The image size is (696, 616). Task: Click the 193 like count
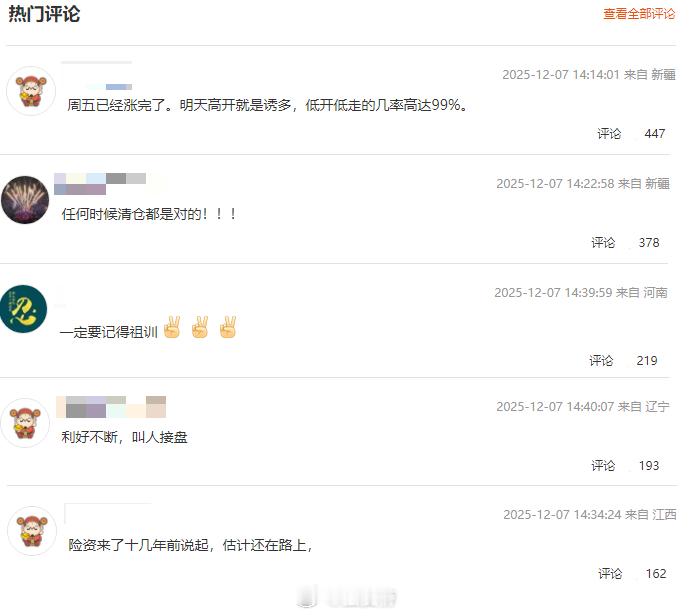click(x=649, y=466)
